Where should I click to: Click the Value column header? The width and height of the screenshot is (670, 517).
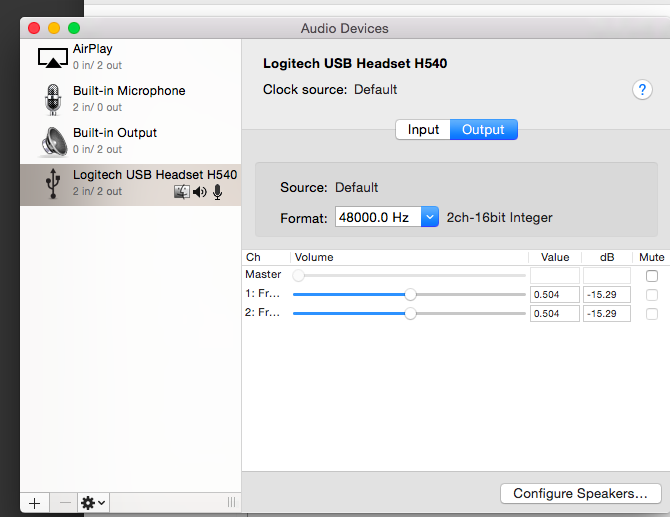coord(555,257)
